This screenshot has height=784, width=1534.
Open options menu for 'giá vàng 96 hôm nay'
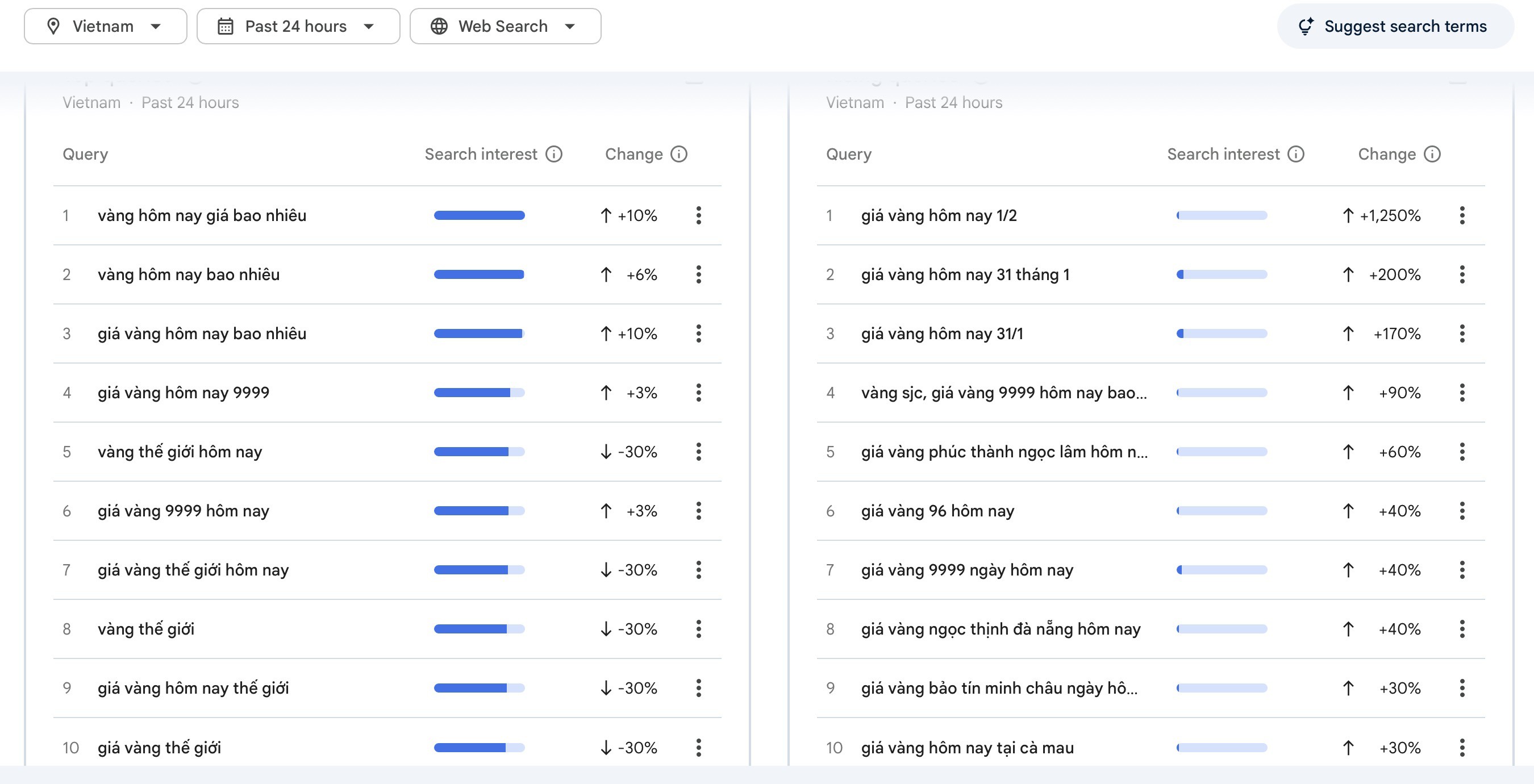tap(1462, 510)
